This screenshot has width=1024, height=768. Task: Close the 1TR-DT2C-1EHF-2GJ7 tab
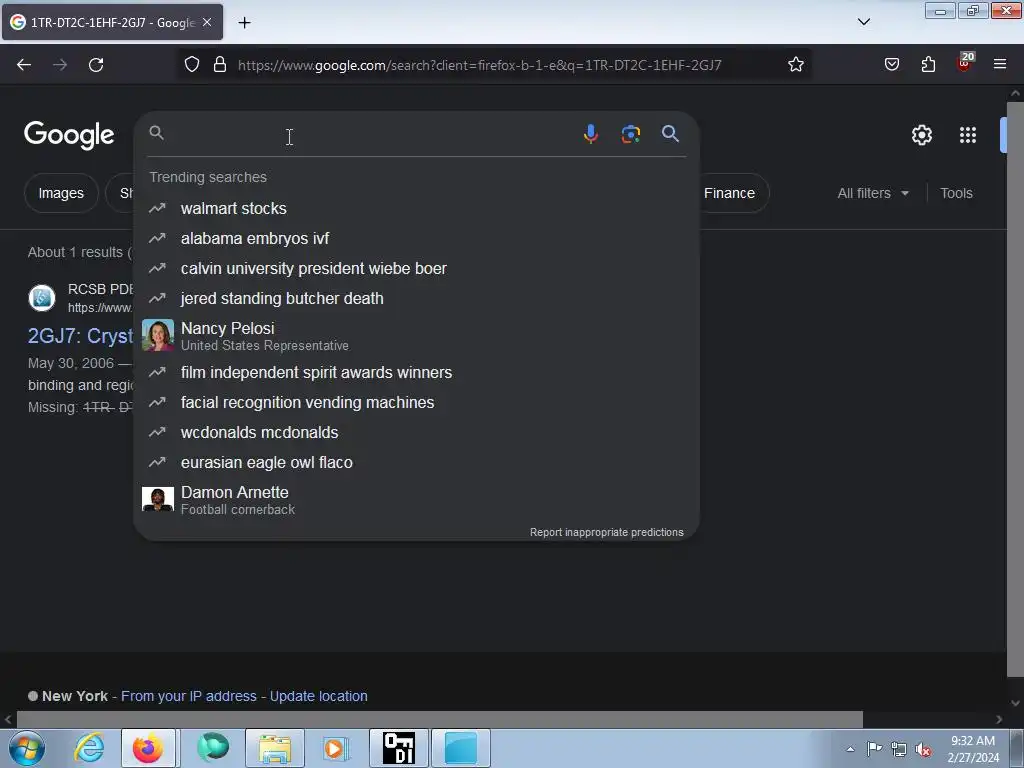pos(207,22)
